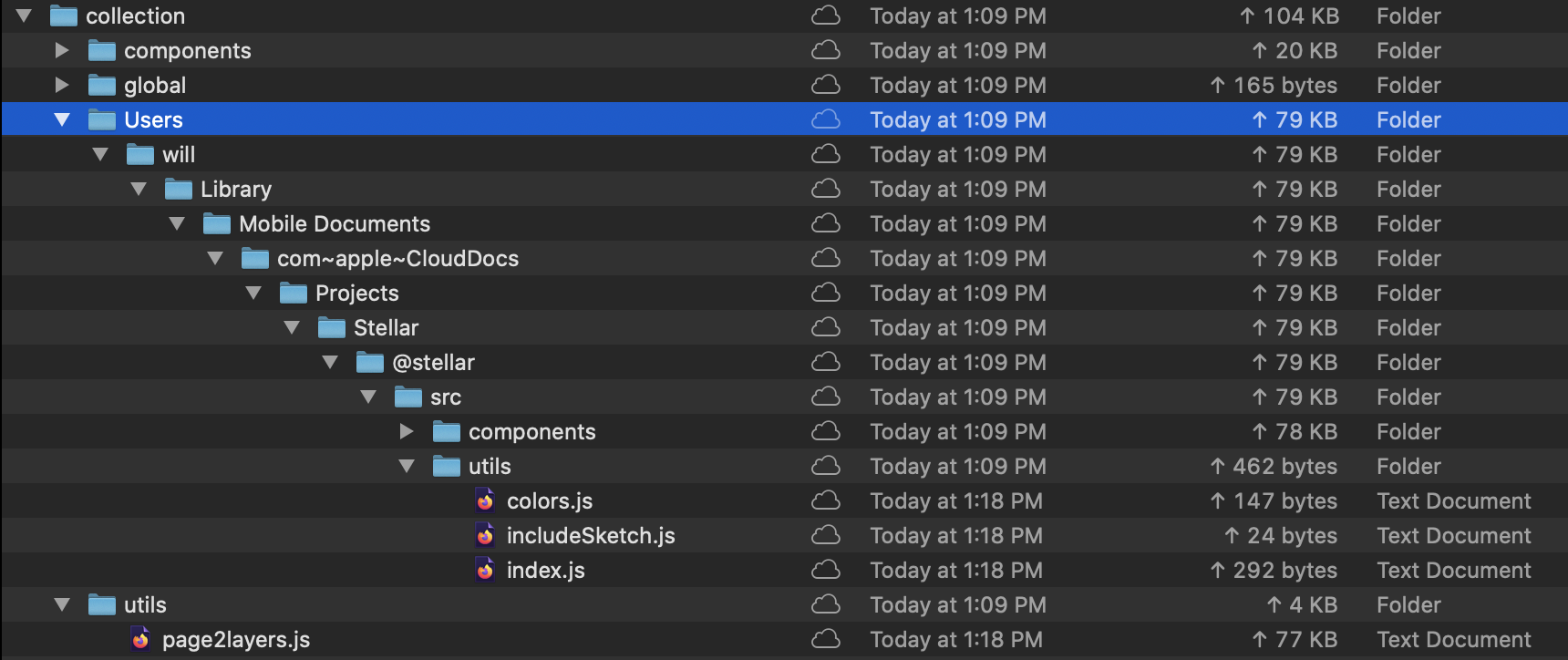
Task: Select the colors.js file name
Action: coord(550,500)
